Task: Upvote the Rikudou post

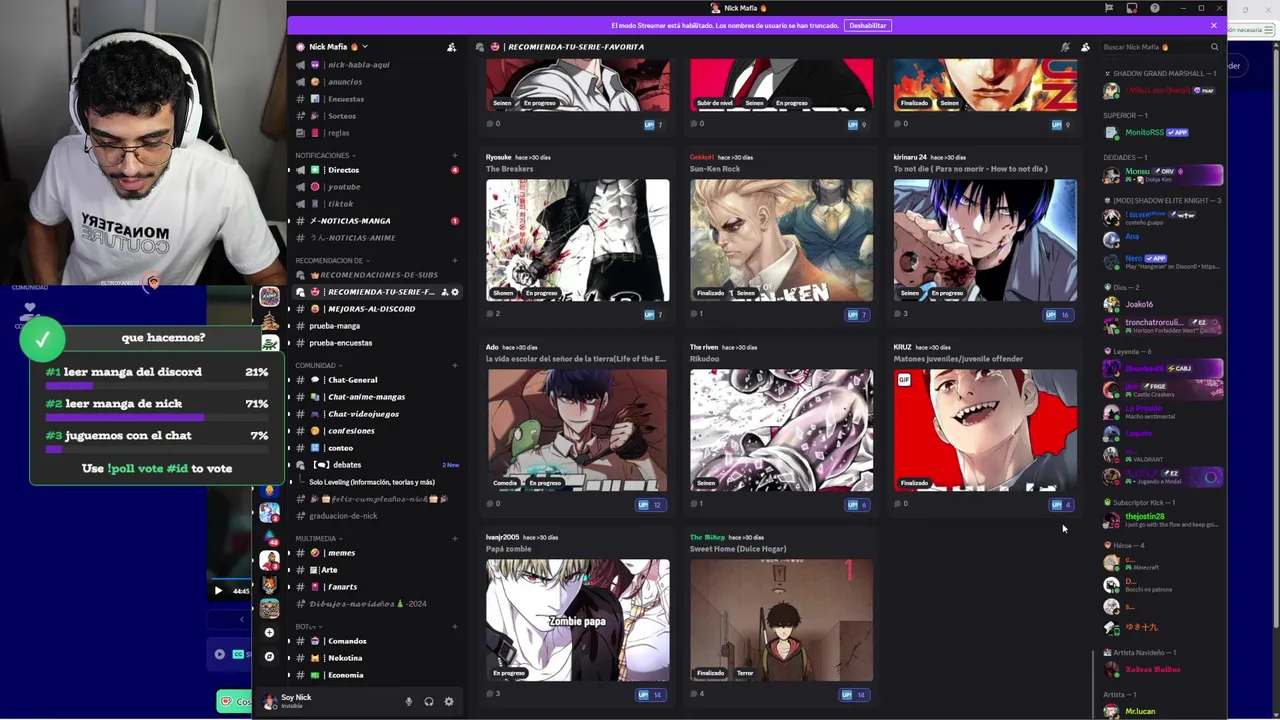Action: click(x=856, y=504)
